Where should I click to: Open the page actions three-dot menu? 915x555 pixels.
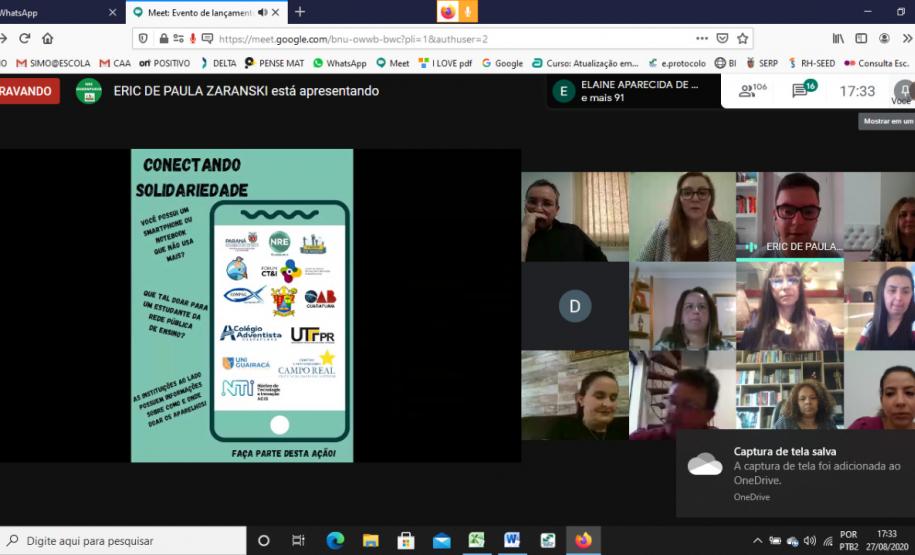coord(699,39)
